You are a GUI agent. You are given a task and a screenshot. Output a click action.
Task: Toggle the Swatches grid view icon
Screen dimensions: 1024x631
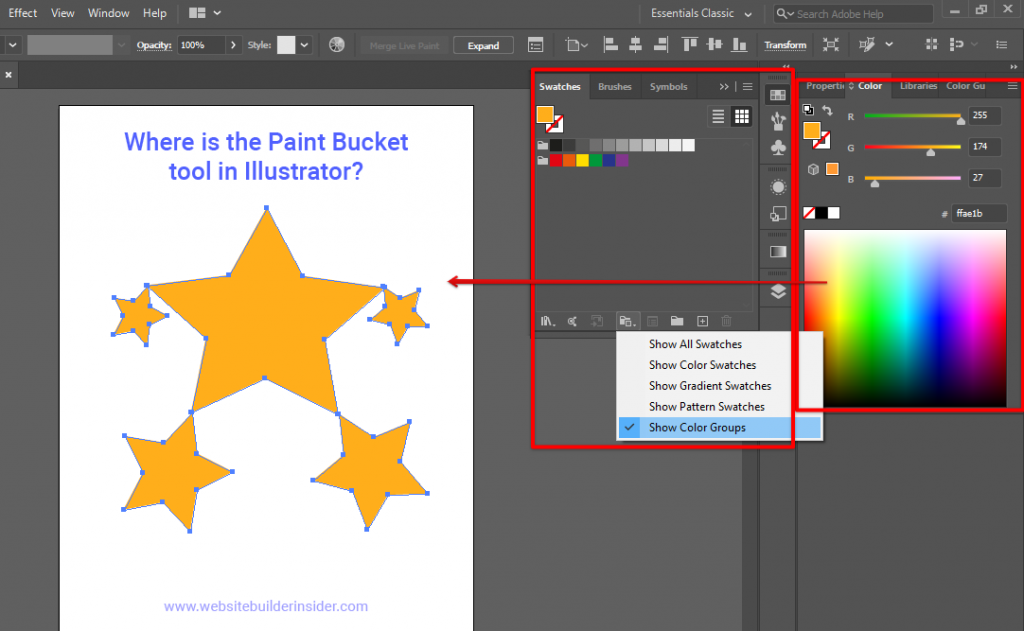pos(741,116)
